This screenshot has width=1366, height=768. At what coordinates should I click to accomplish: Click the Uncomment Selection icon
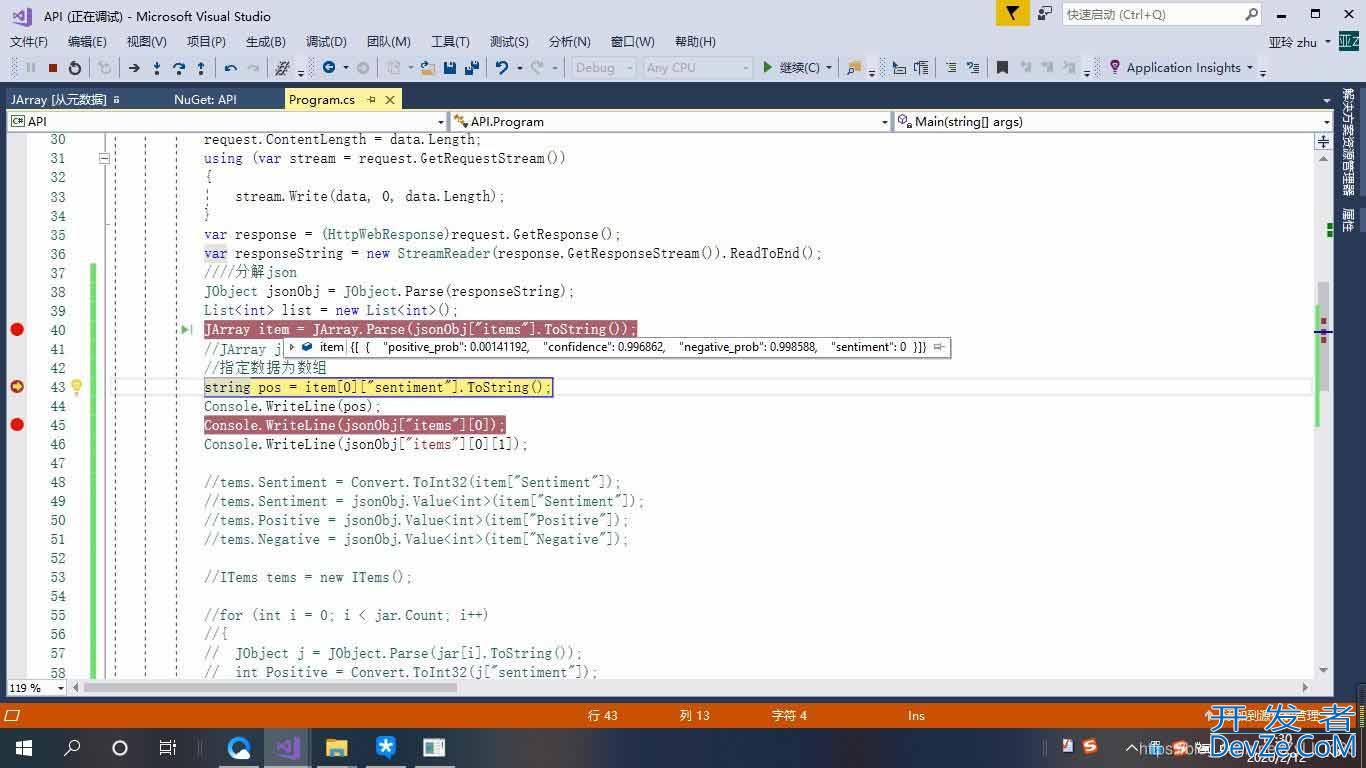tap(972, 68)
